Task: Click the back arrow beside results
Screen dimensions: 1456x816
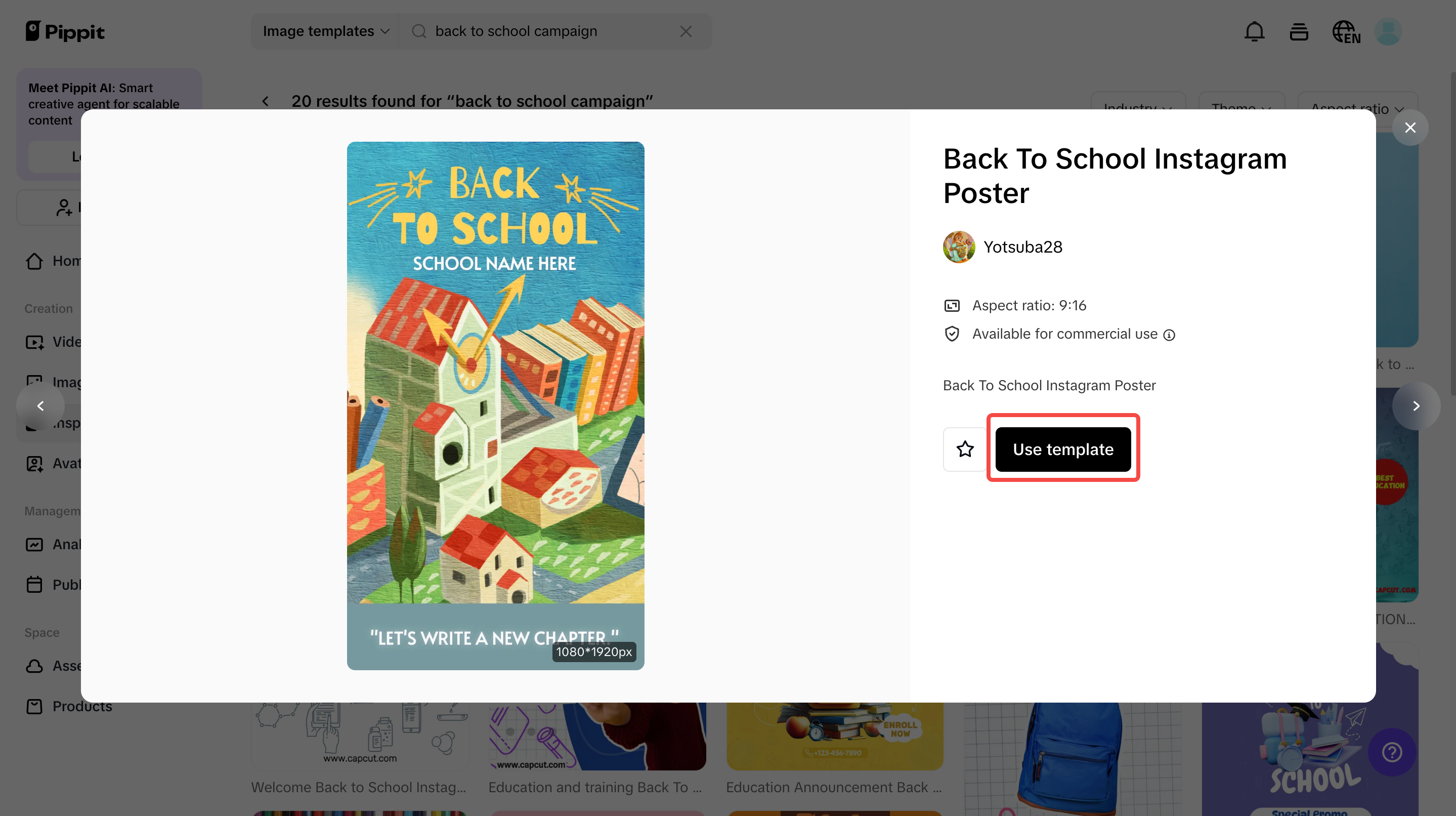Action: [266, 101]
